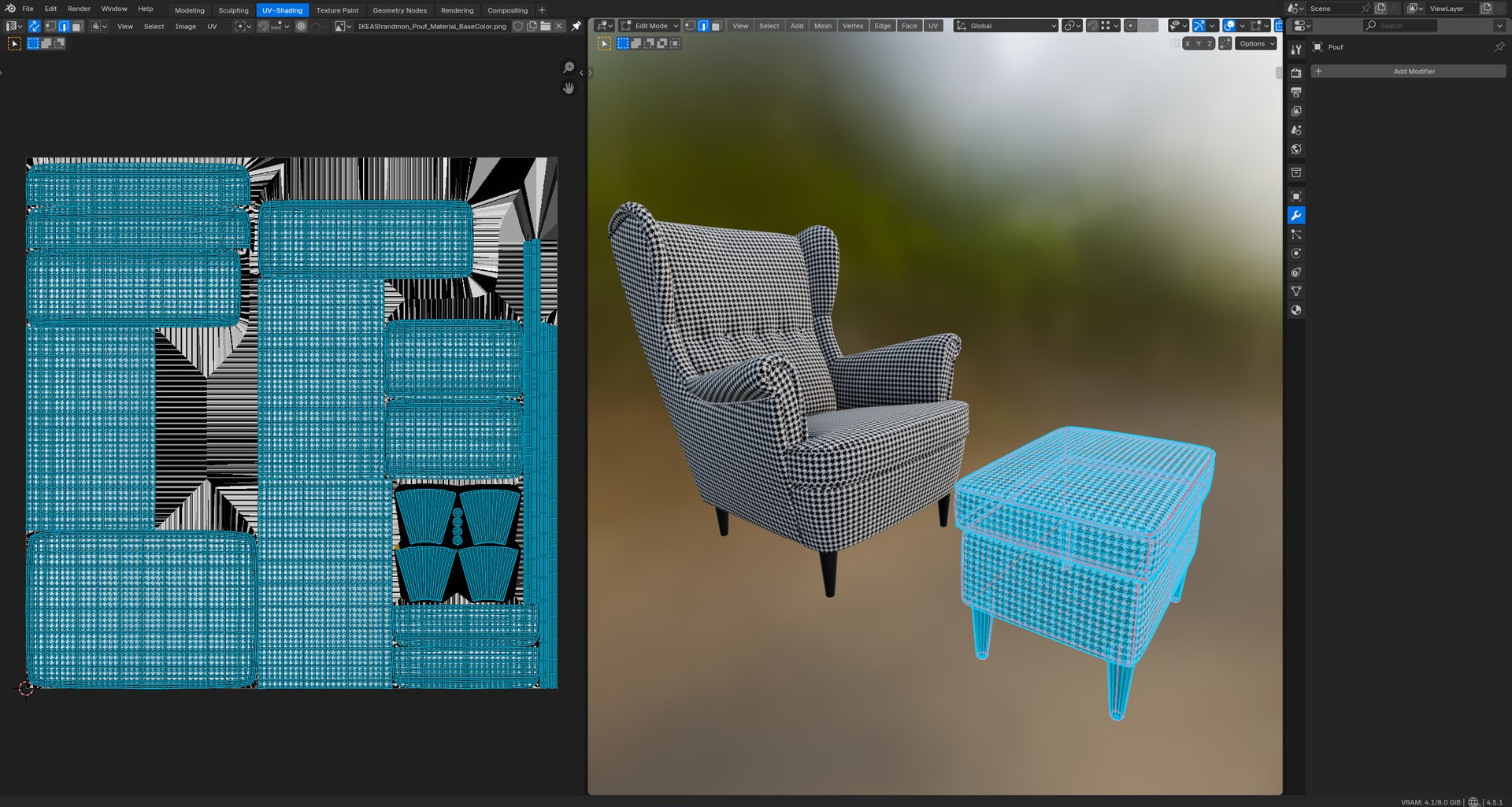The width and height of the screenshot is (1512, 807).
Task: Toggle snapping magnet in UV editor
Action: tap(263, 26)
